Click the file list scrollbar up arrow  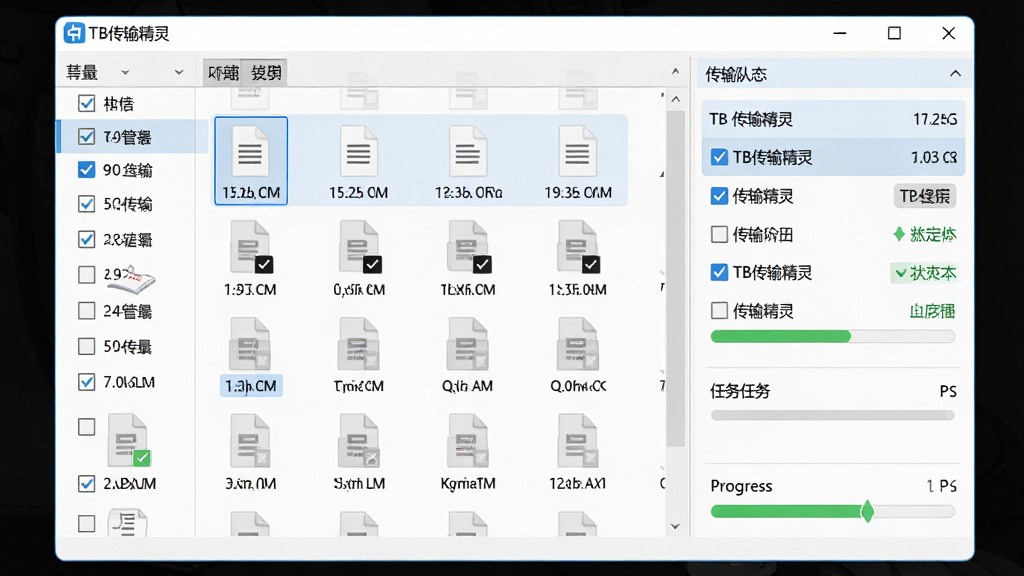(x=676, y=99)
